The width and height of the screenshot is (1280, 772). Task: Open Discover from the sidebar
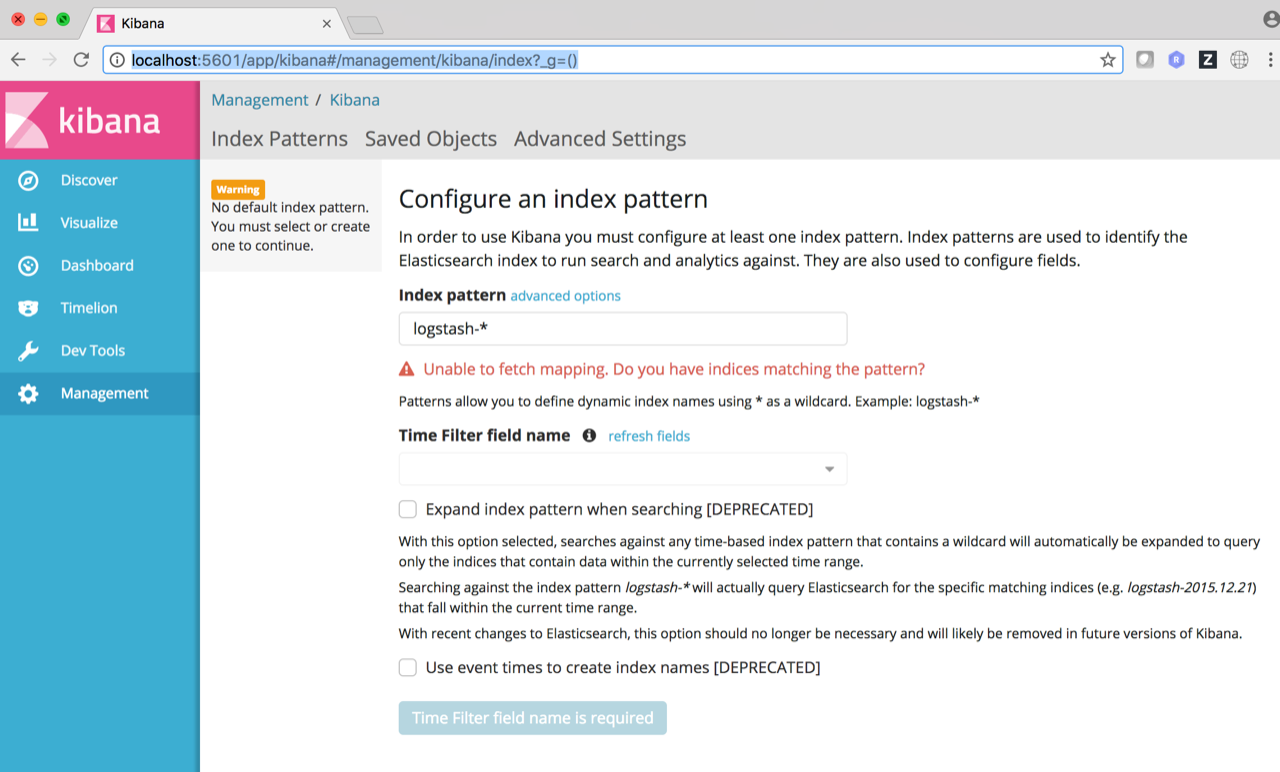tap(88, 180)
